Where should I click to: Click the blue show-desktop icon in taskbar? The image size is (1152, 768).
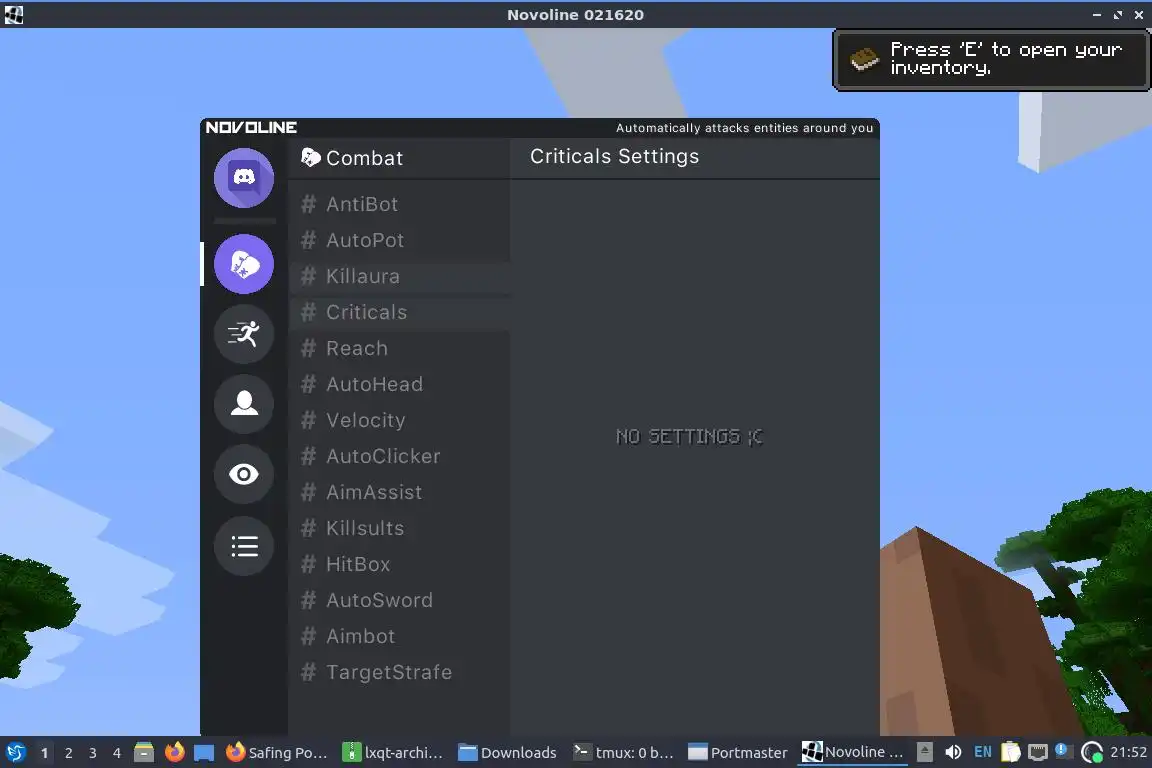pyautogui.click(x=204, y=753)
